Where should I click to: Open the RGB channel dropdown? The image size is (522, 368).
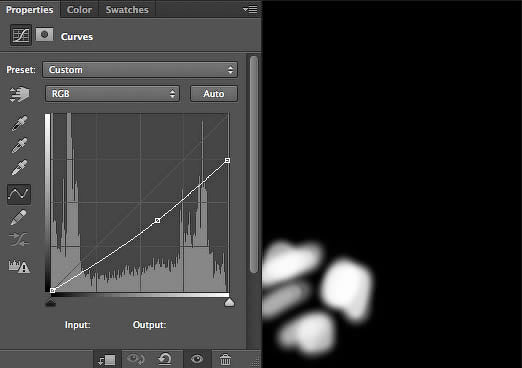click(x=112, y=94)
